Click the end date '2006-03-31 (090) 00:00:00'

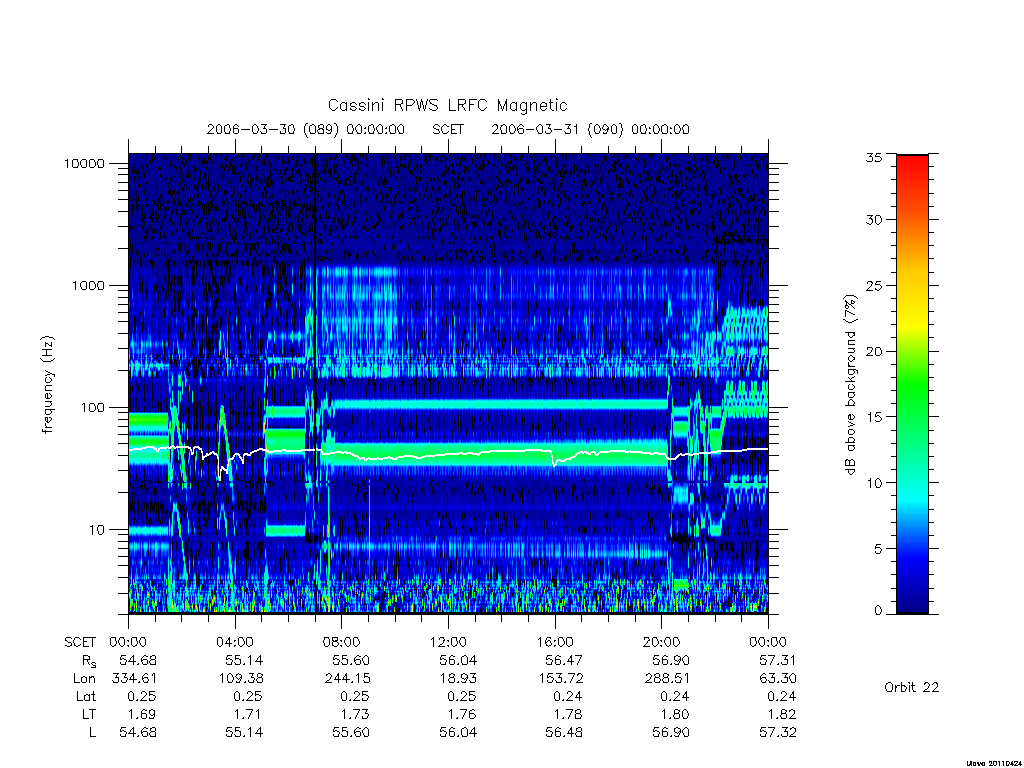click(x=590, y=129)
